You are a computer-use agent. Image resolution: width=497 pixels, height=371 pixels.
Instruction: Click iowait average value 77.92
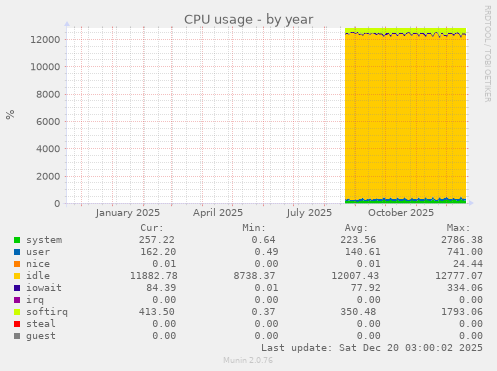(365, 288)
